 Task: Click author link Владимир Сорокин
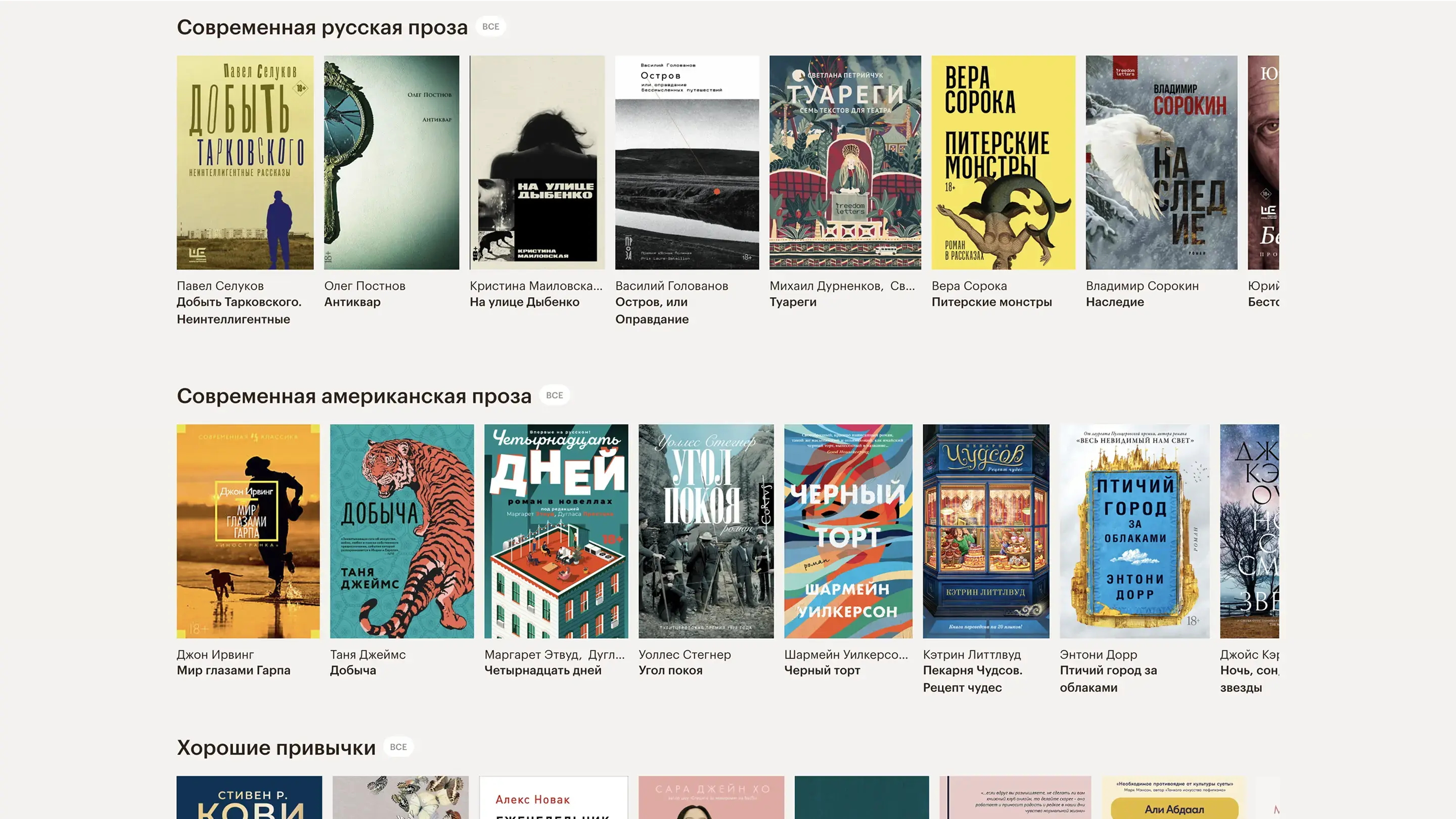tap(1142, 286)
